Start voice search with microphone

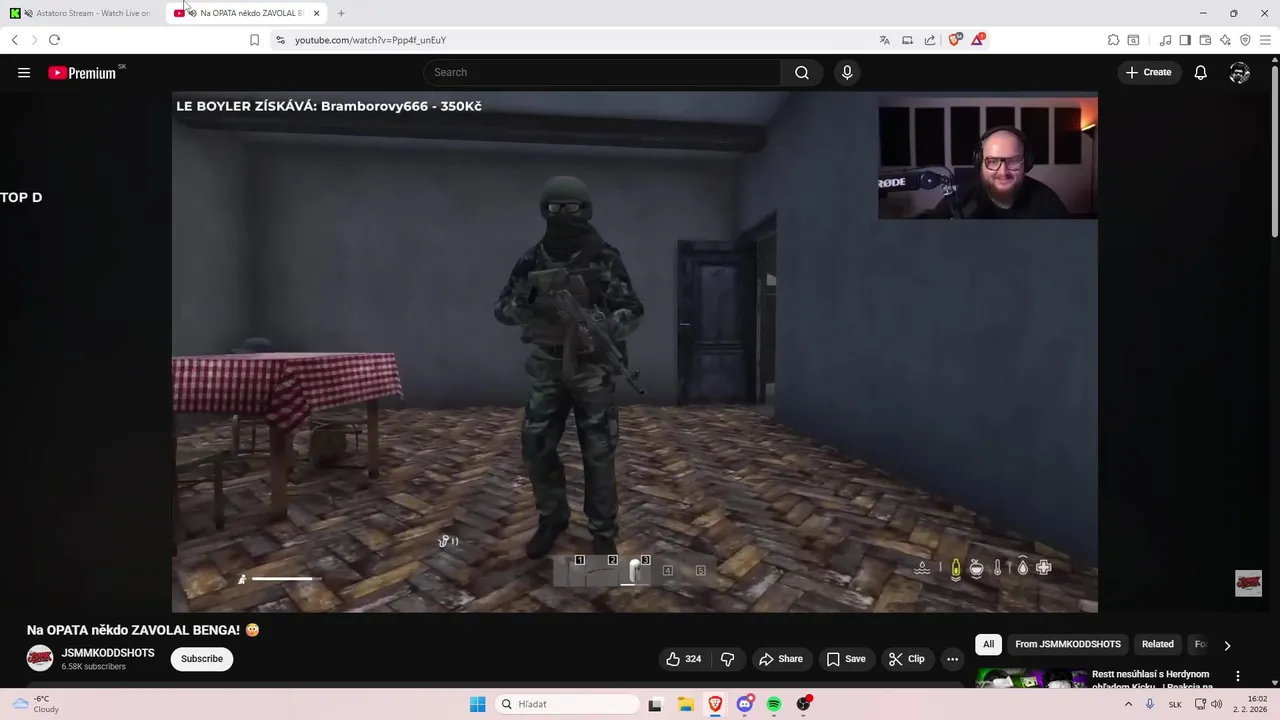click(x=847, y=72)
